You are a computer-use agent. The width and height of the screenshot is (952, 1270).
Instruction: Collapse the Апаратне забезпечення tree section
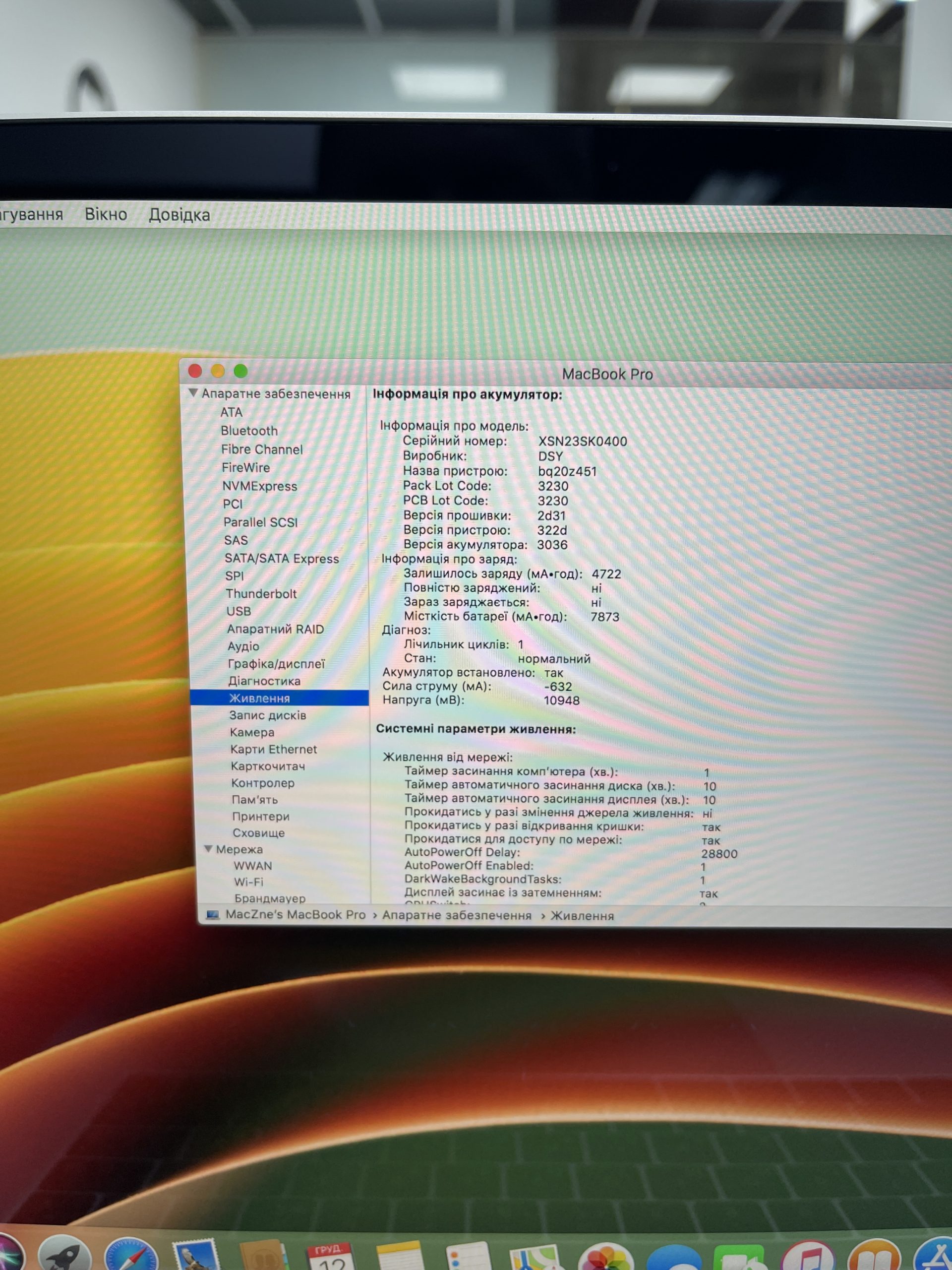pos(193,393)
